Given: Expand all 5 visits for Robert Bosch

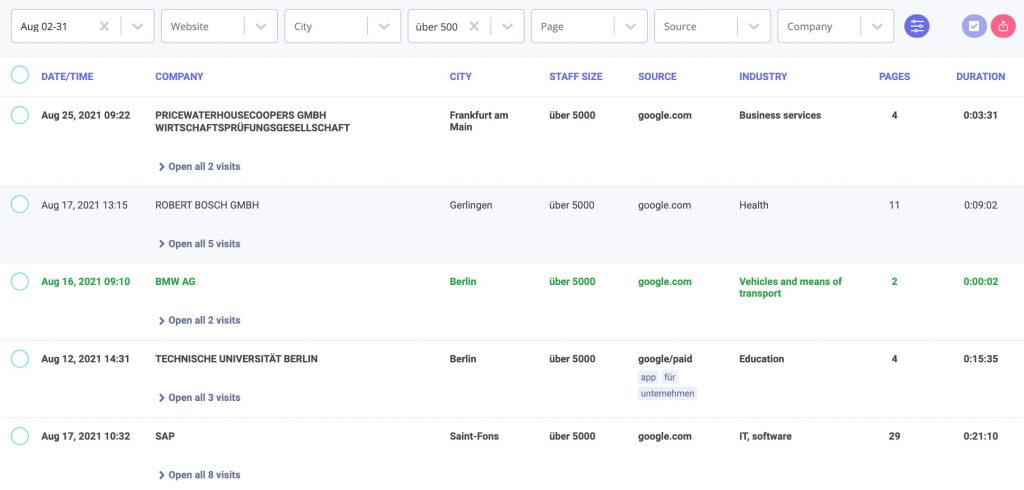Looking at the screenshot, I should click(x=199, y=244).
